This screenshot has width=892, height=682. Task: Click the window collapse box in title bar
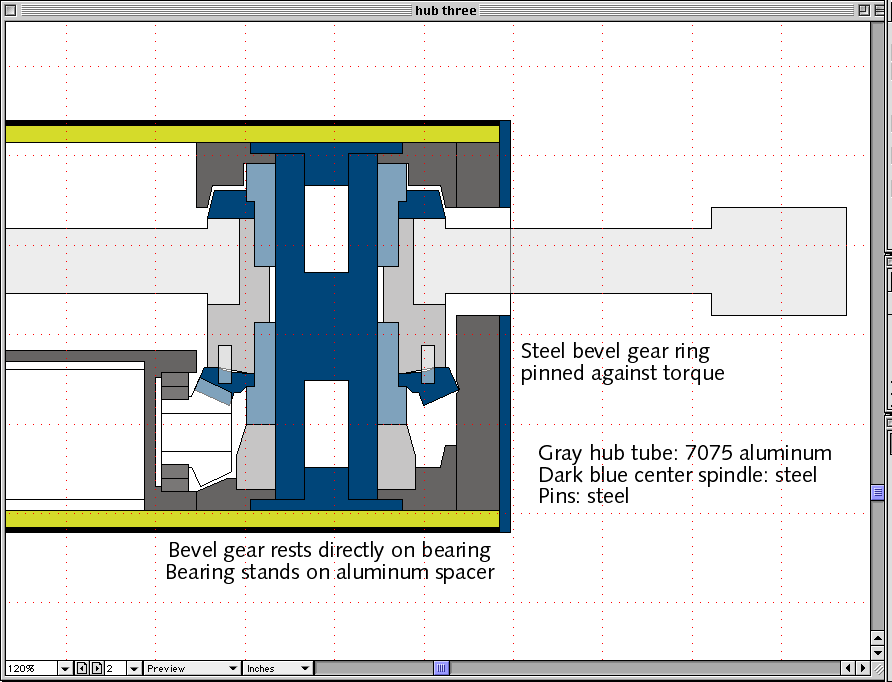[x=879, y=10]
